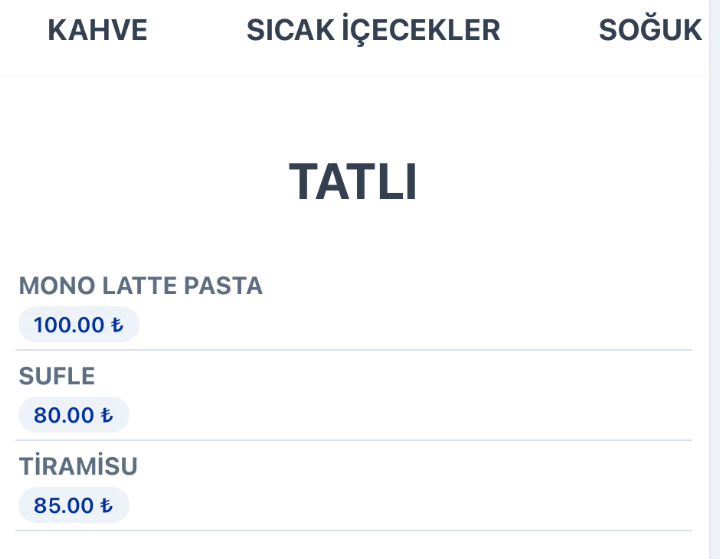
Task: Click the 85.00 amount text
Action: [64, 506]
